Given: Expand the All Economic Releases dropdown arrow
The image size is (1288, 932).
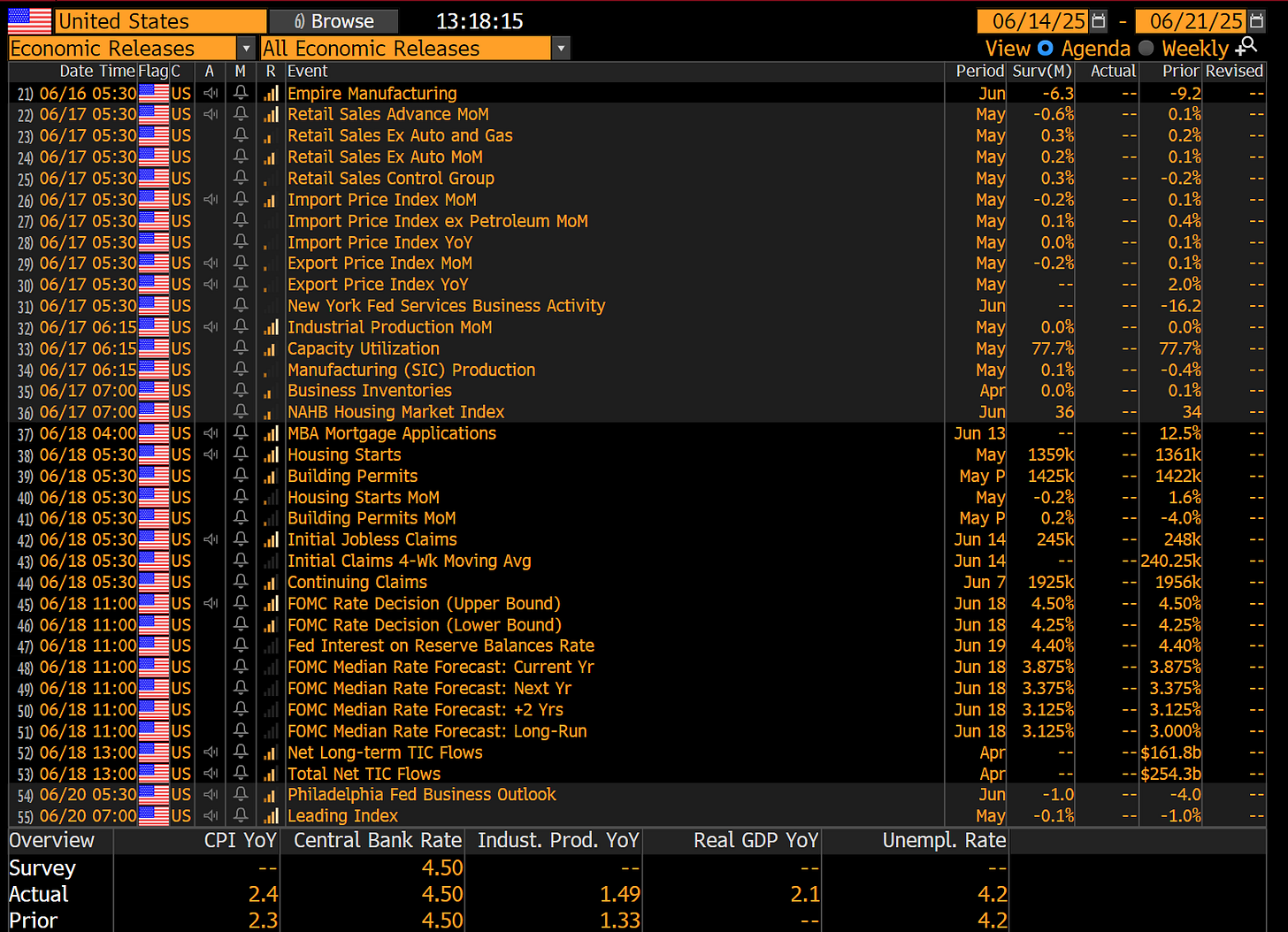Looking at the screenshot, I should click(x=561, y=49).
